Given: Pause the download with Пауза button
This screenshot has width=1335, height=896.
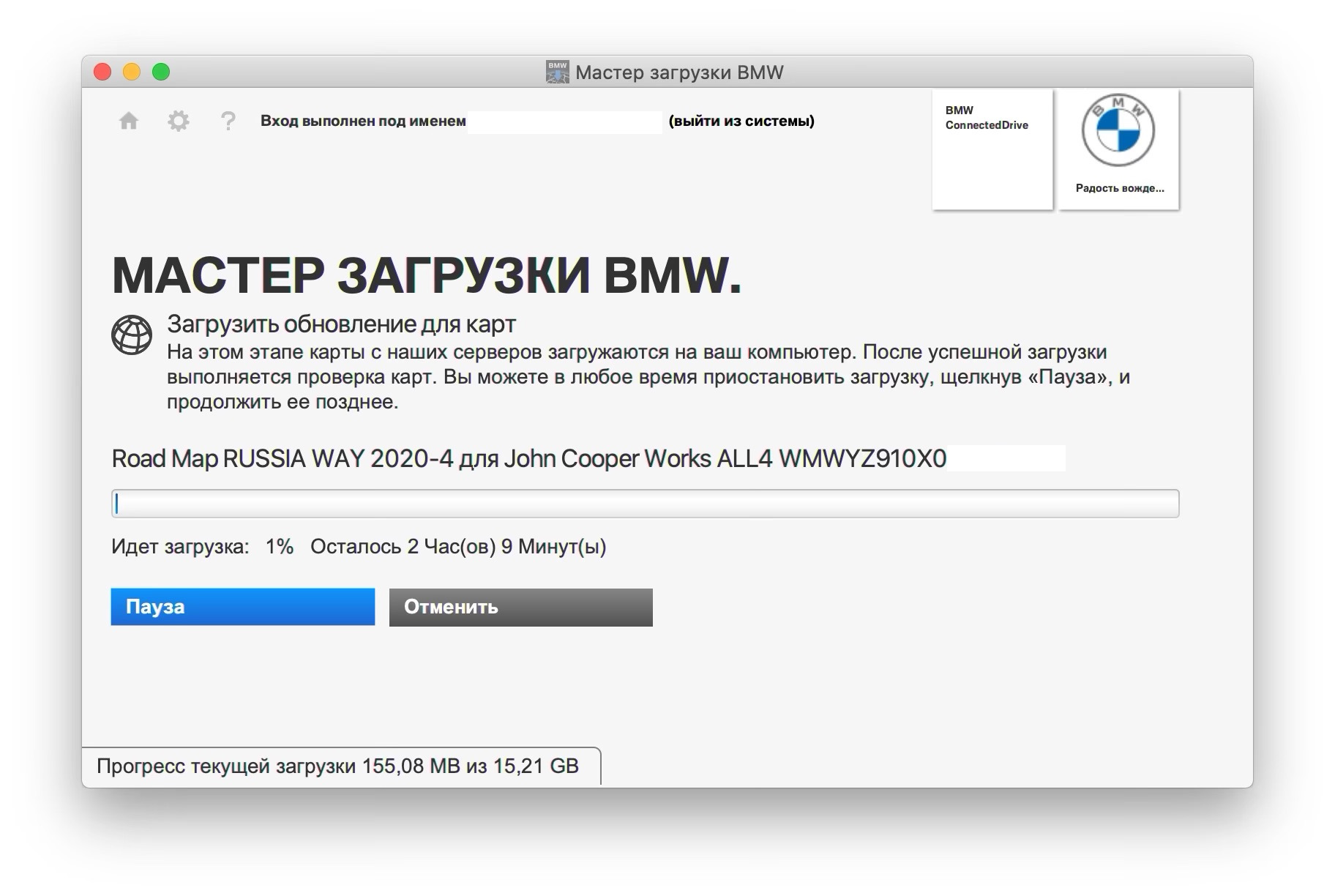Looking at the screenshot, I should (x=243, y=607).
